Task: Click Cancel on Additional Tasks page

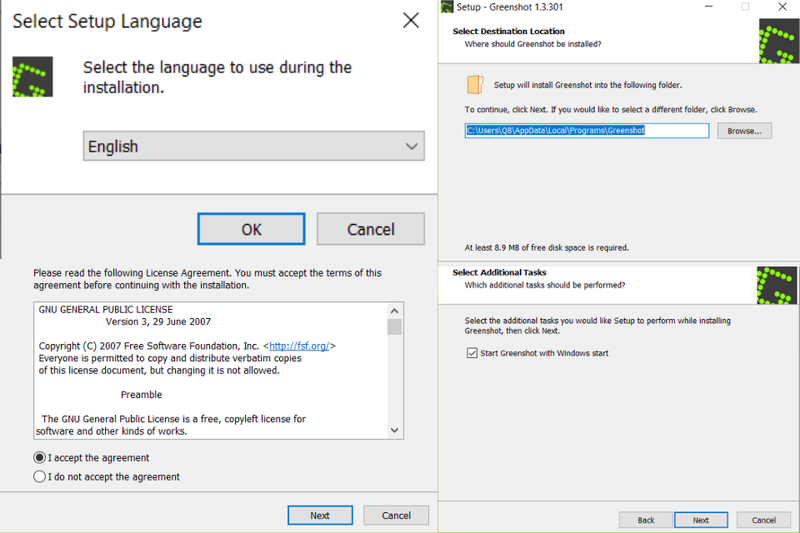Action: coord(763,520)
